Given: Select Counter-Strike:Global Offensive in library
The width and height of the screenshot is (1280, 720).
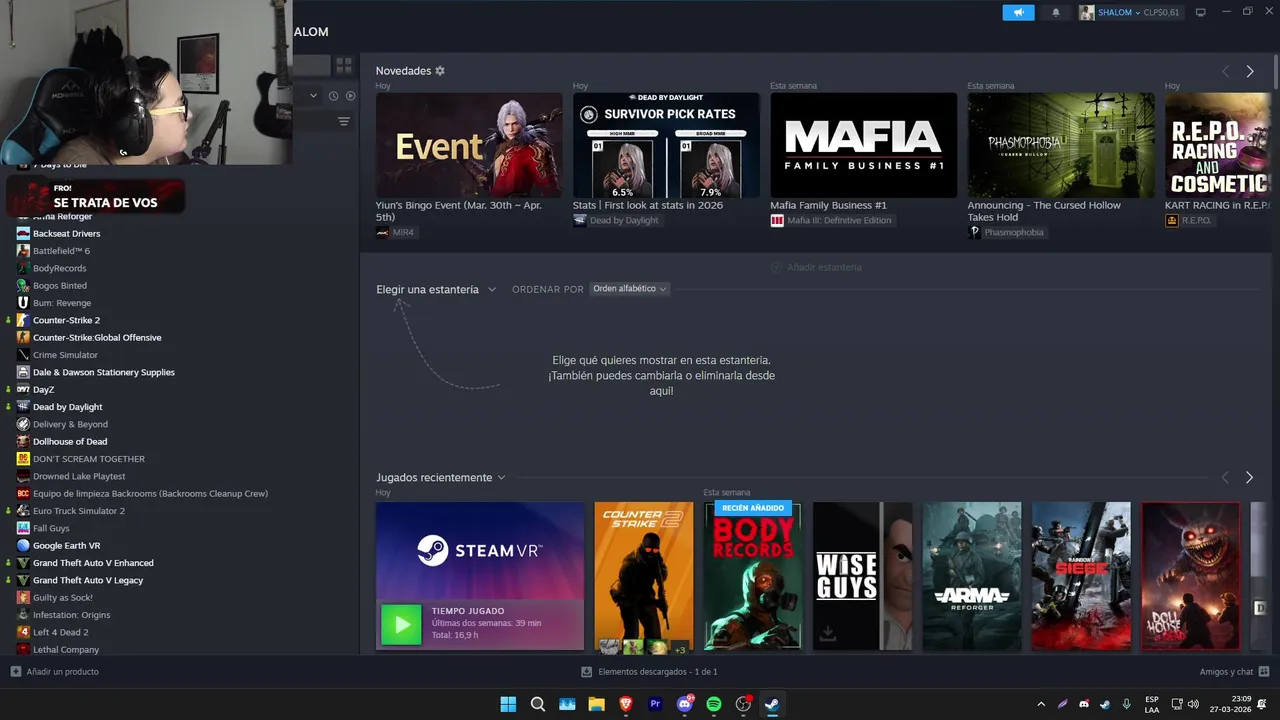Looking at the screenshot, I should [96, 337].
